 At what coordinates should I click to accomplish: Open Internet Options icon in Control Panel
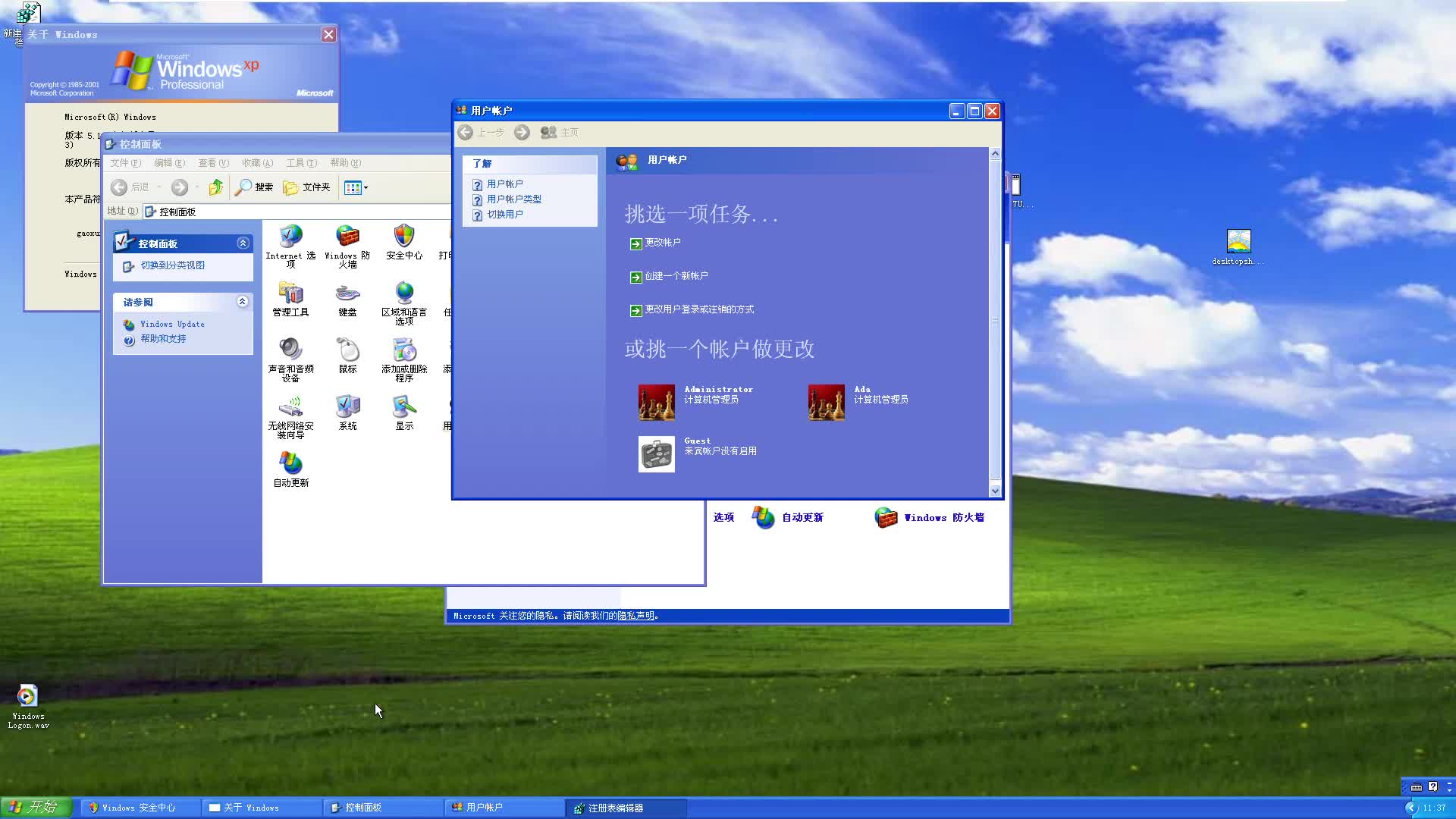coord(290,236)
